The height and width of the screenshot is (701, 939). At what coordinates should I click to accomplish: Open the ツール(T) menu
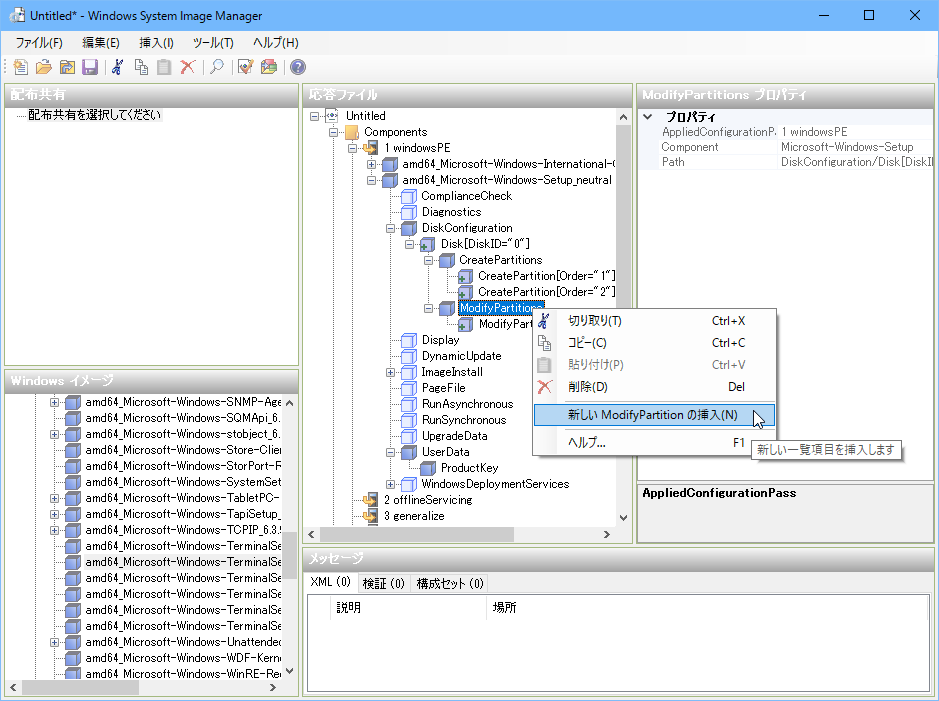coord(213,43)
